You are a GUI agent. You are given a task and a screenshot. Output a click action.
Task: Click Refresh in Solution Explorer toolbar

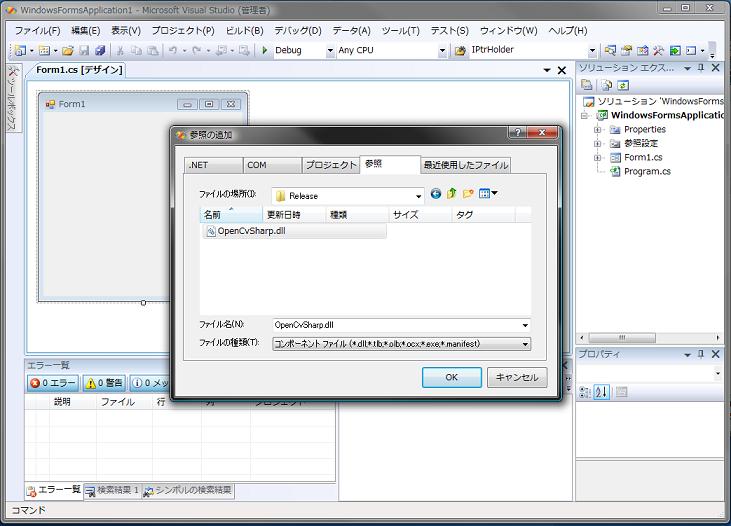tap(623, 85)
